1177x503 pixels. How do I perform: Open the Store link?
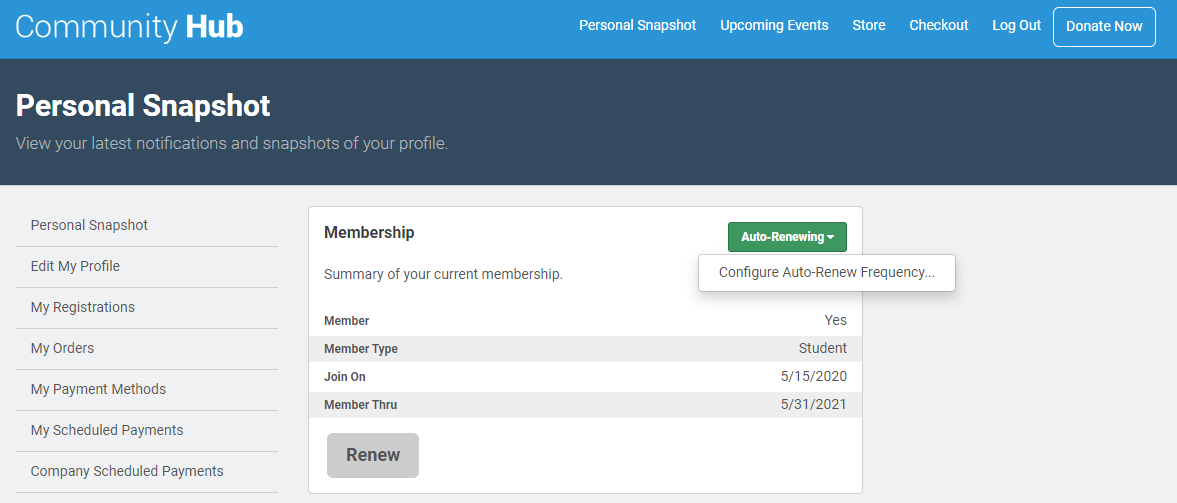(x=868, y=26)
